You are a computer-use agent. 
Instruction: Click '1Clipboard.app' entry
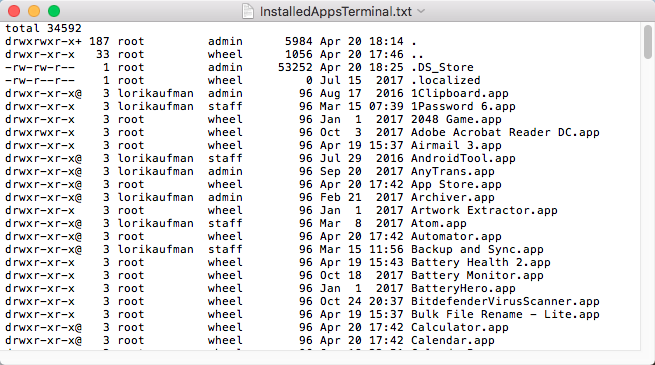pos(460,93)
